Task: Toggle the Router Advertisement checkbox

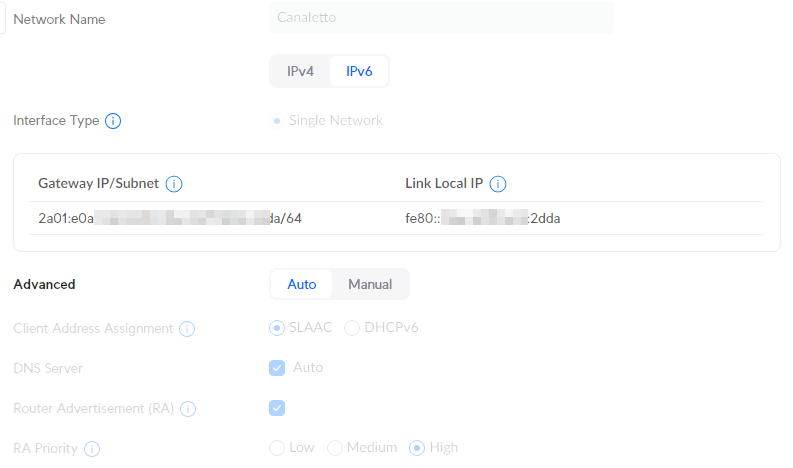Action: click(x=277, y=408)
